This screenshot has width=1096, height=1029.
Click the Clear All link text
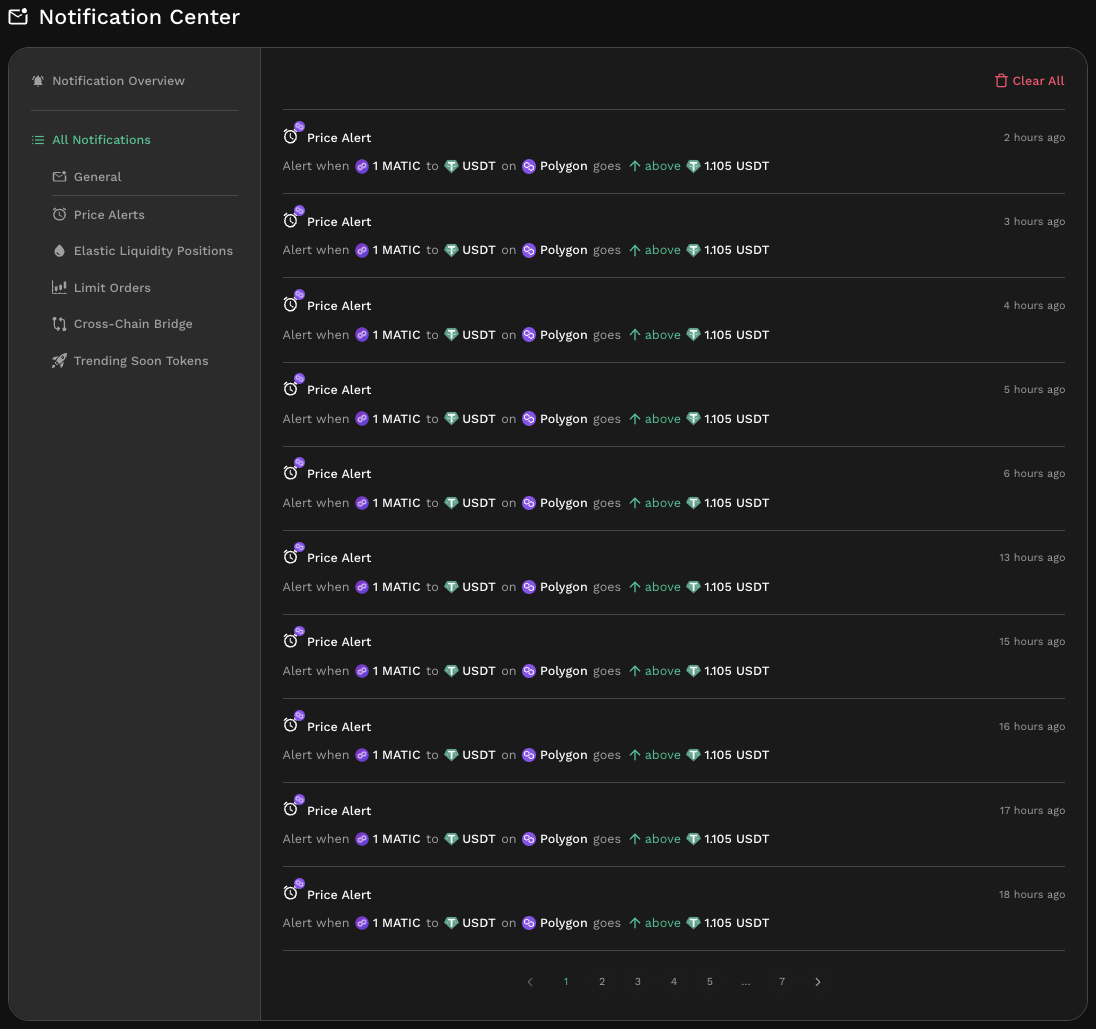click(1038, 81)
